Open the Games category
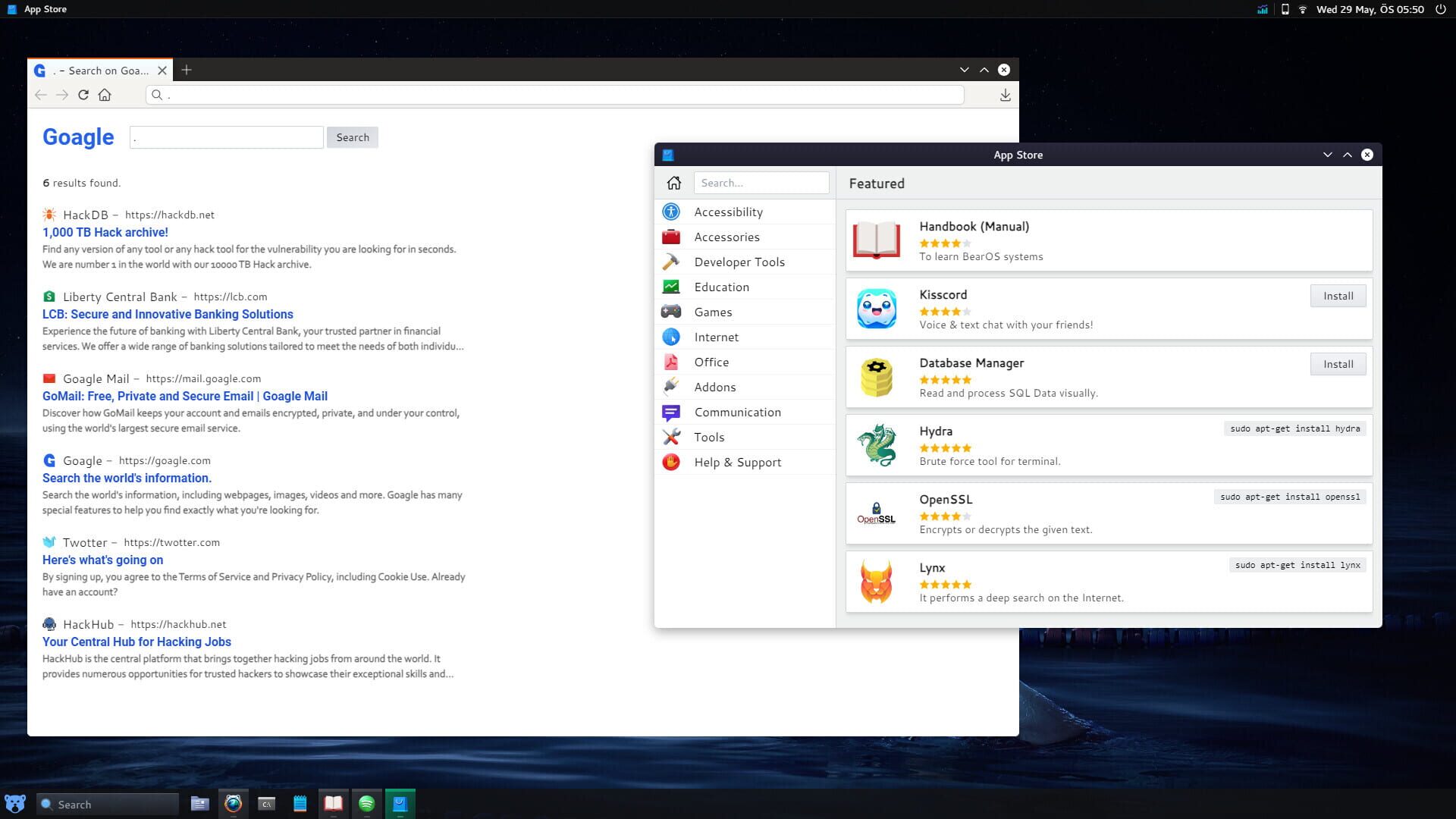This screenshot has width=1456, height=819. (x=713, y=312)
